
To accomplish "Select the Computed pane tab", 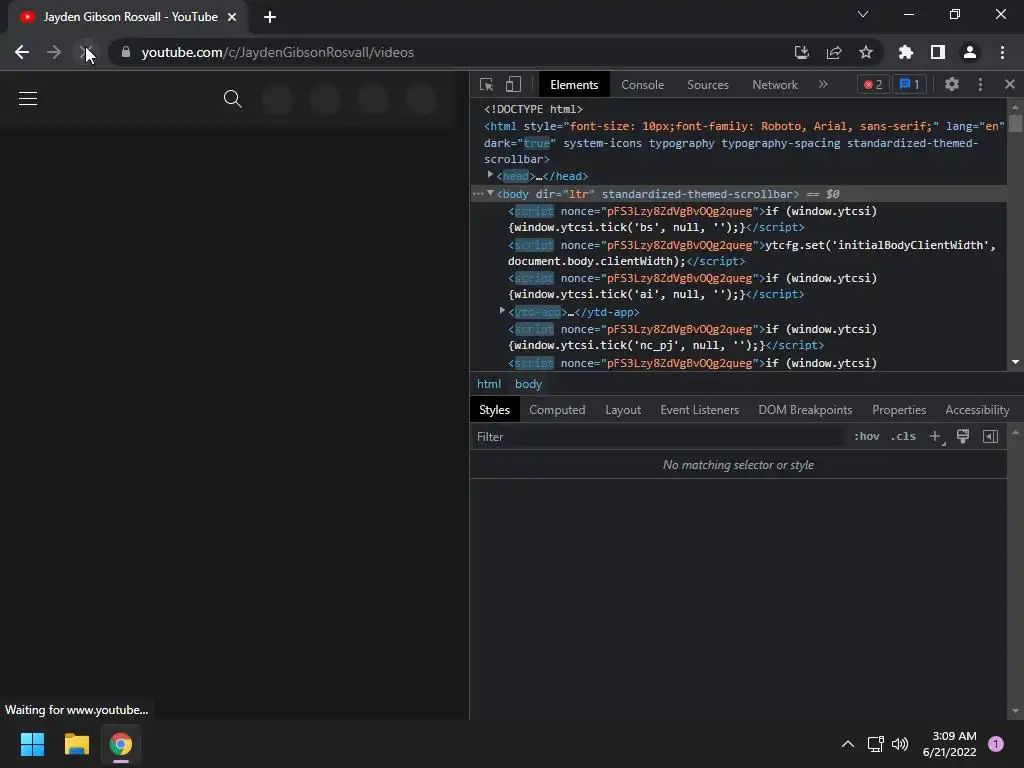I will pos(557,410).
